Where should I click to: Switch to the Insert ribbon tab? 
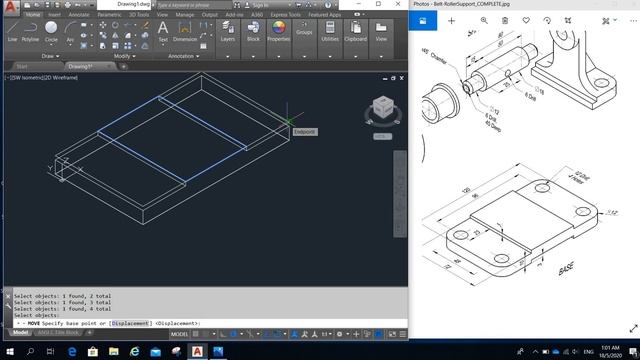[x=54, y=15]
